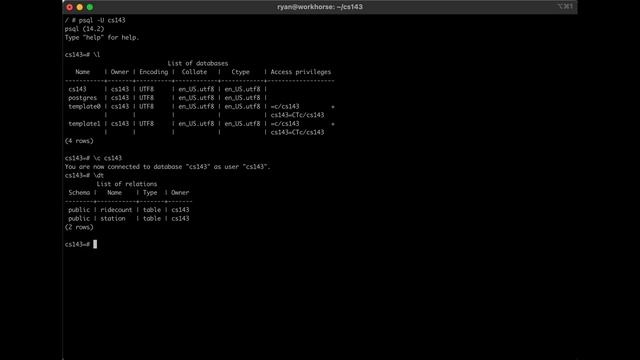
Task: Click '=c/cs143' in the template1 row
Action: coord(285,123)
